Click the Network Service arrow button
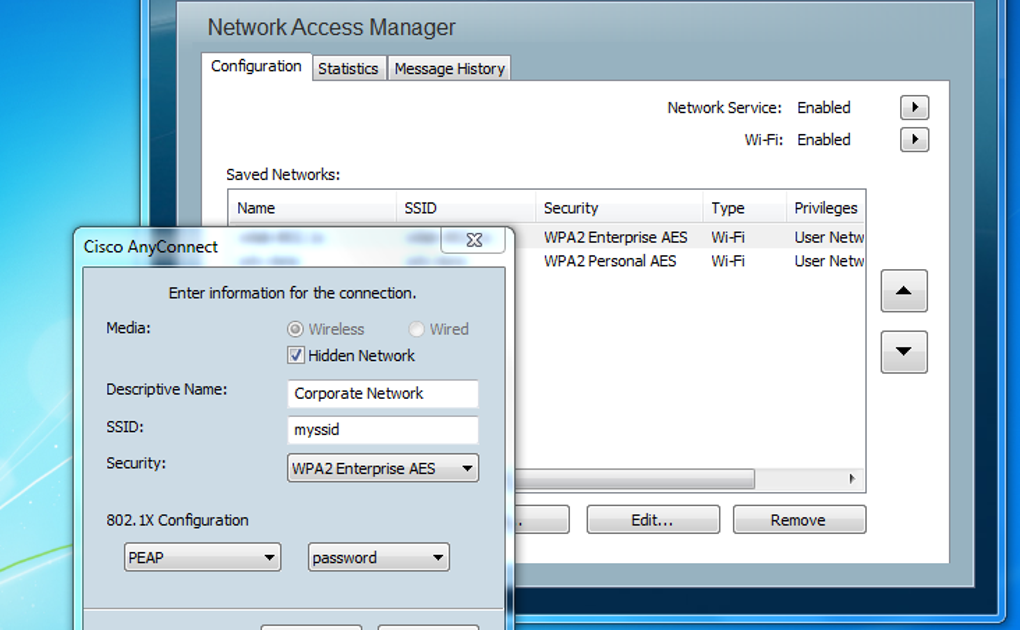The image size is (1020, 630). click(x=915, y=107)
